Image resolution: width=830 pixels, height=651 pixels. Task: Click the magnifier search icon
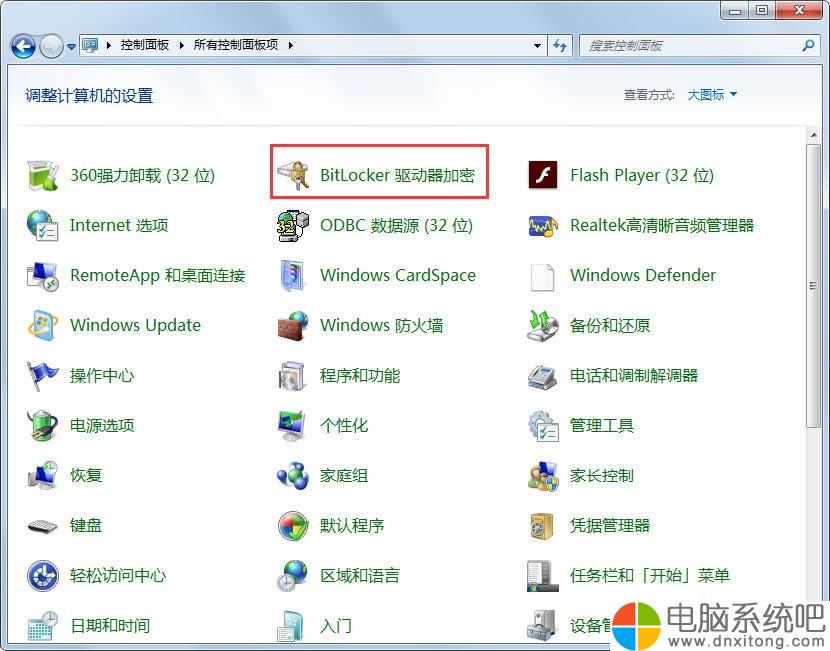click(x=808, y=46)
